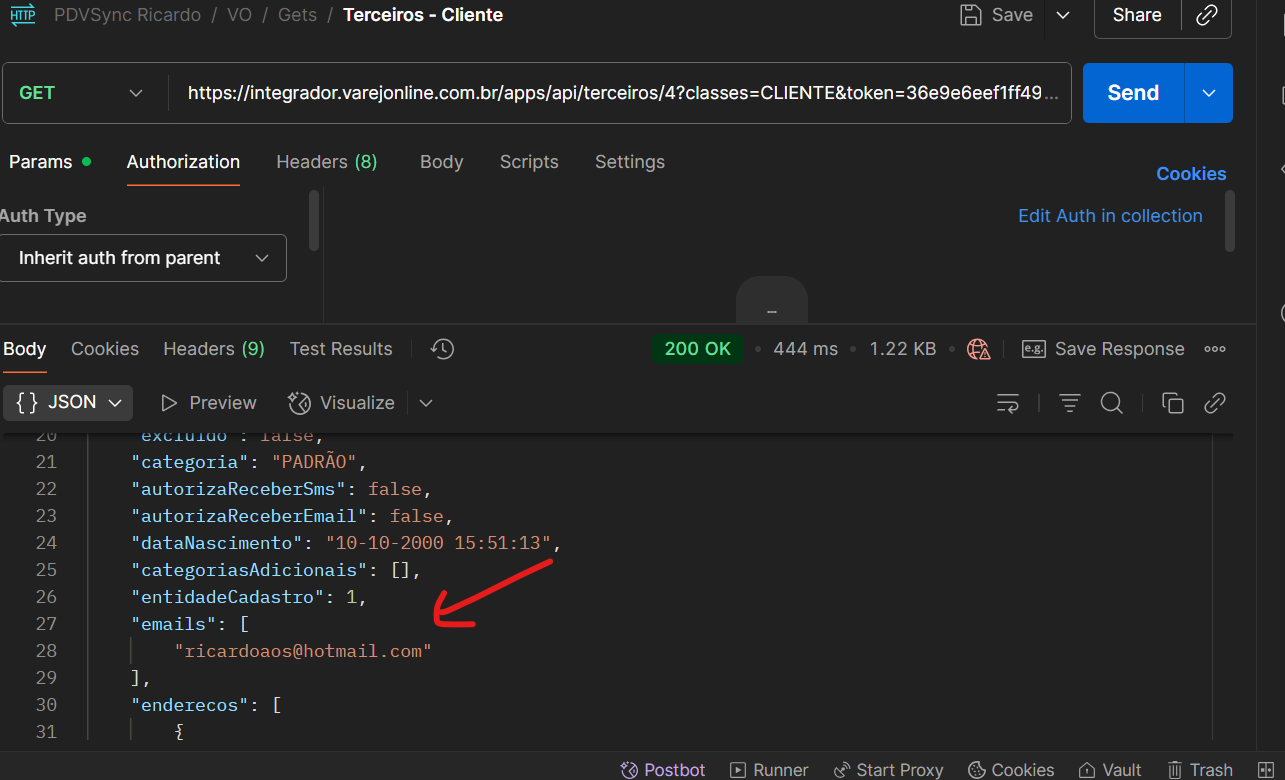Open the Auth Type inherit dropdown
The image size is (1285, 780).
143,258
